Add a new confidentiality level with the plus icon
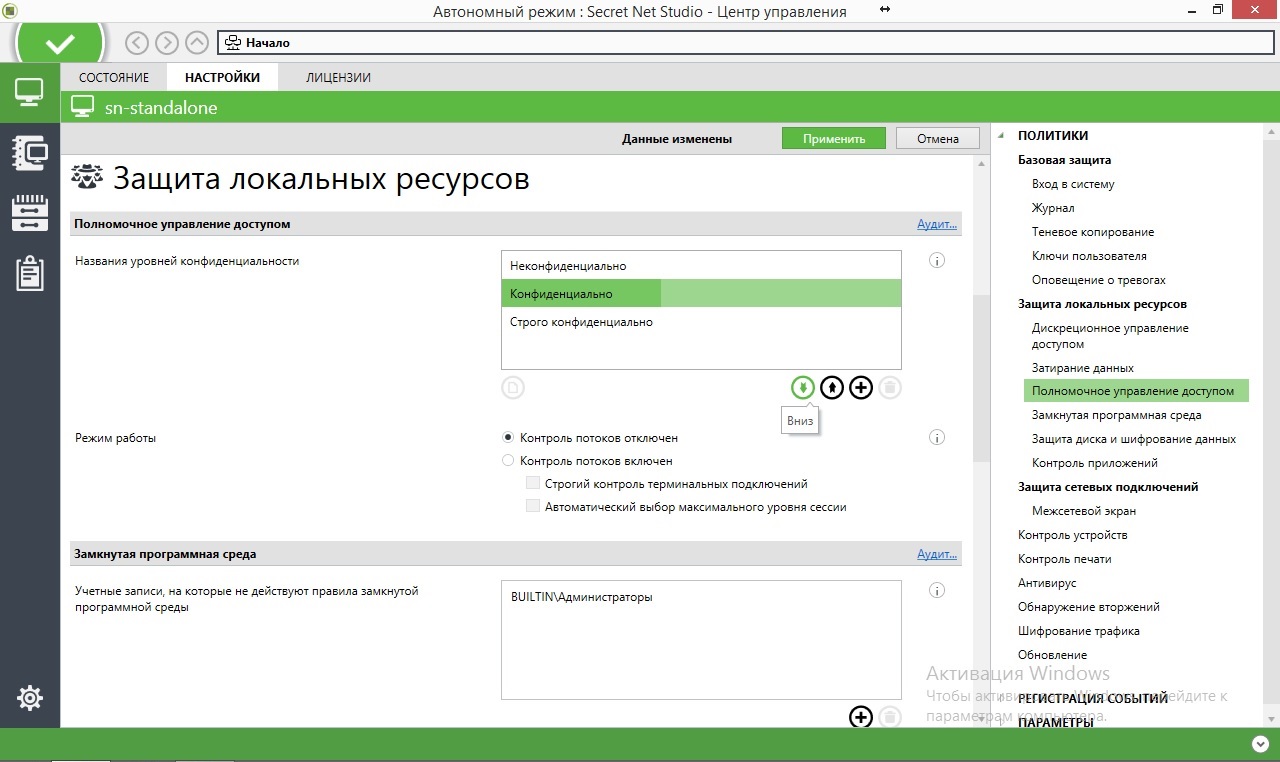Viewport: 1280px width, 762px height. point(861,388)
